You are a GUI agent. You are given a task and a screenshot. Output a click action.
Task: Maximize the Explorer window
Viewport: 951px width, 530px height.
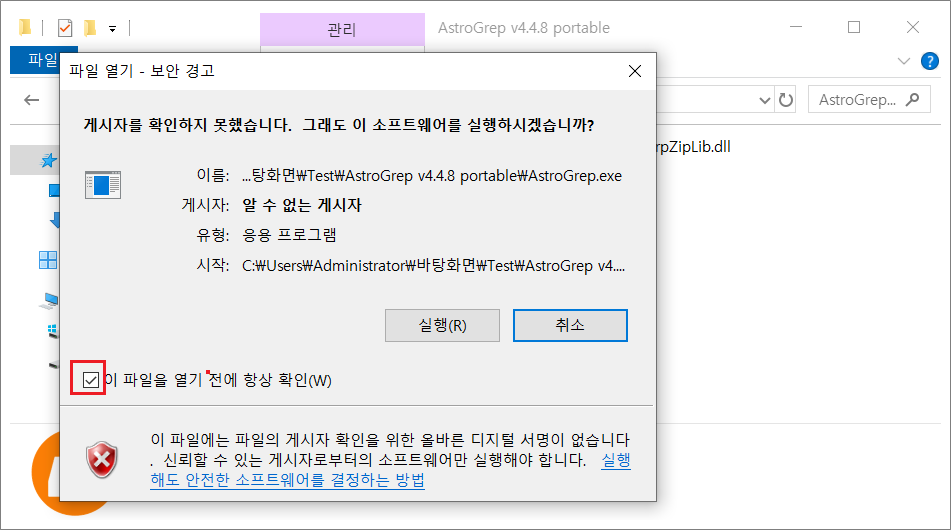tap(854, 27)
